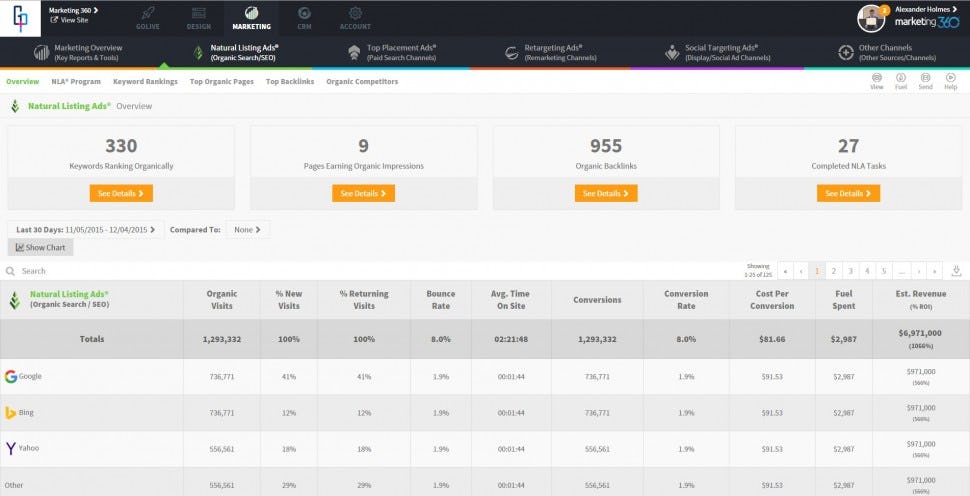The height and width of the screenshot is (496, 970).
Task: Select page 3 in the pagination
Action: click(x=851, y=271)
